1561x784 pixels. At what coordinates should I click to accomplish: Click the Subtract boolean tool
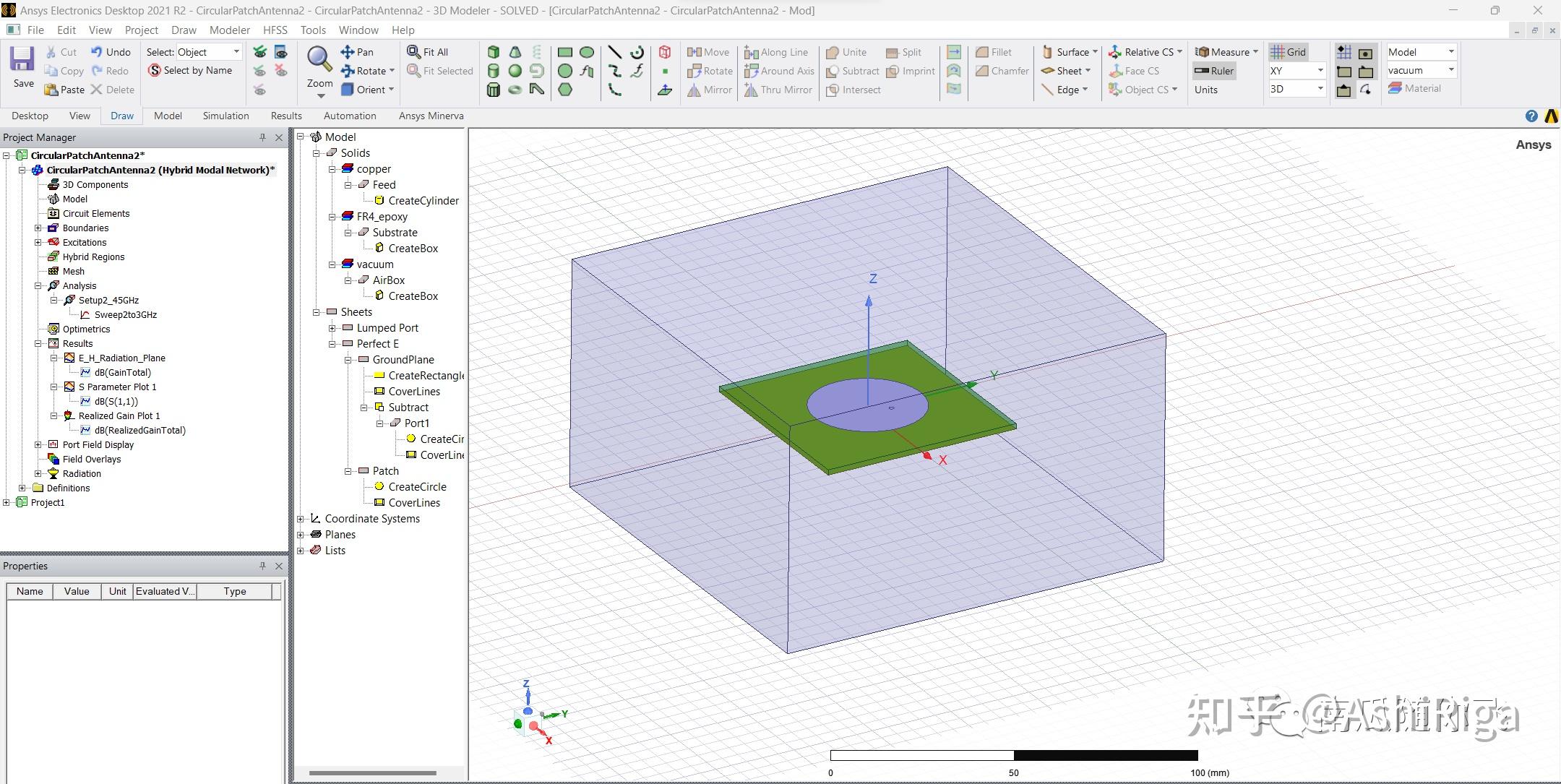tap(853, 71)
